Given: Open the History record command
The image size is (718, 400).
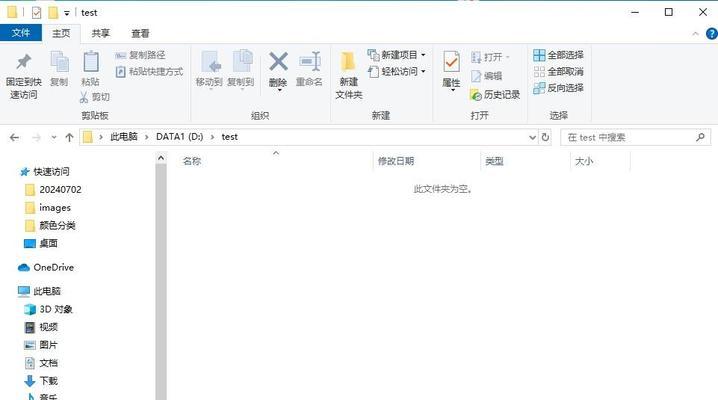Looking at the screenshot, I should click(x=495, y=95).
